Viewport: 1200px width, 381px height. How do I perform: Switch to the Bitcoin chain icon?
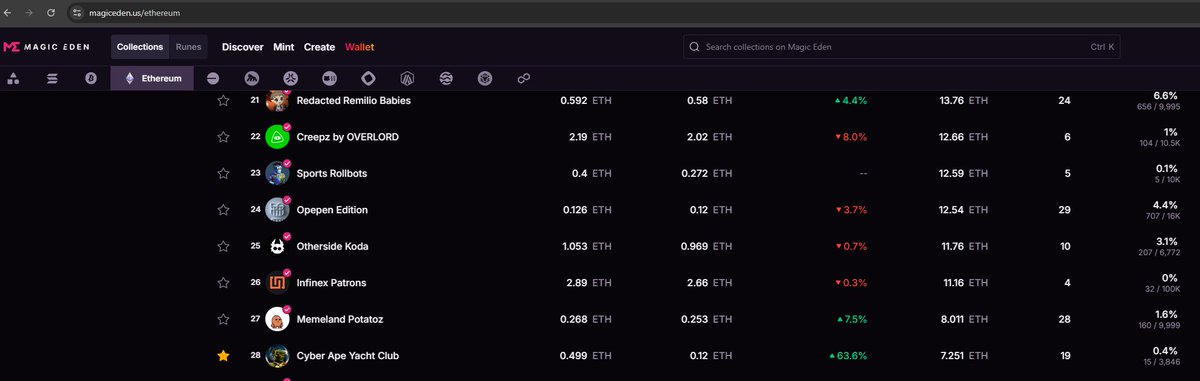[90, 78]
